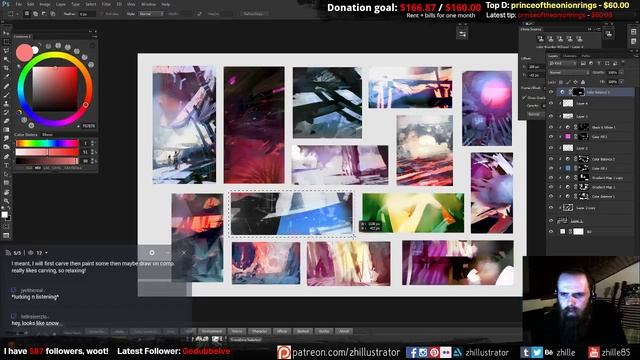Click the hue value stepper arrows
Image resolution: width=640 pixels, height=360 pixels.
click(x=93, y=143)
